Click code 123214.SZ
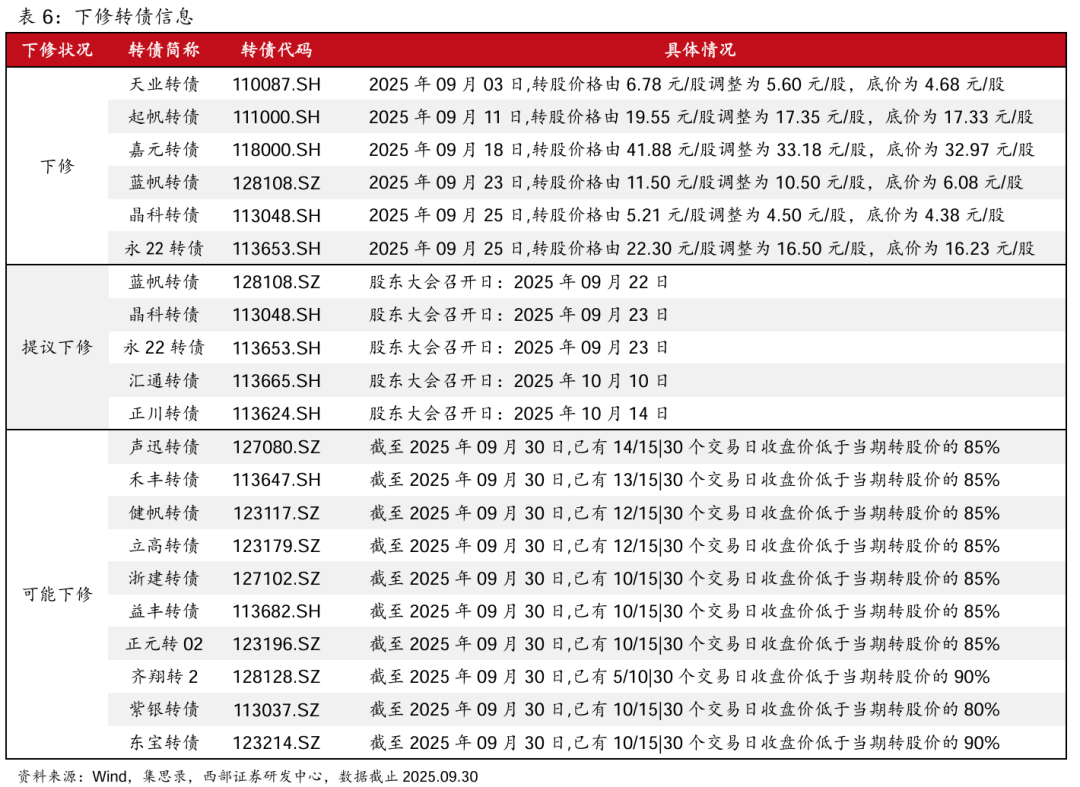Image resolution: width=1080 pixels, height=787 pixels. point(276,743)
